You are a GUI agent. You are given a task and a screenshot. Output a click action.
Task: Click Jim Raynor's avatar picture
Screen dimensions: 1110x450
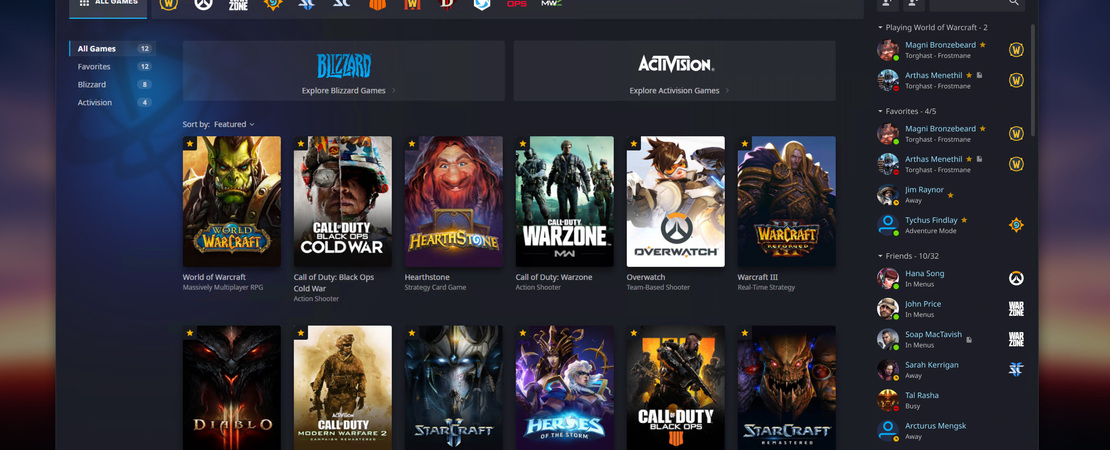pyautogui.click(x=888, y=195)
